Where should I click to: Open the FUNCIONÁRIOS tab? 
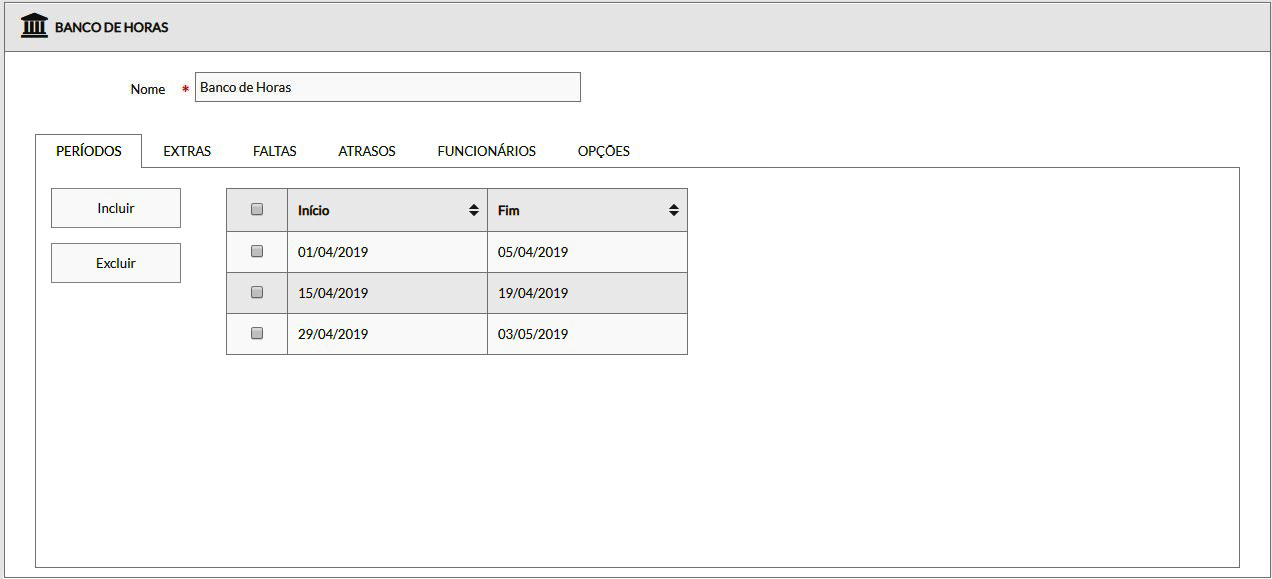486,151
